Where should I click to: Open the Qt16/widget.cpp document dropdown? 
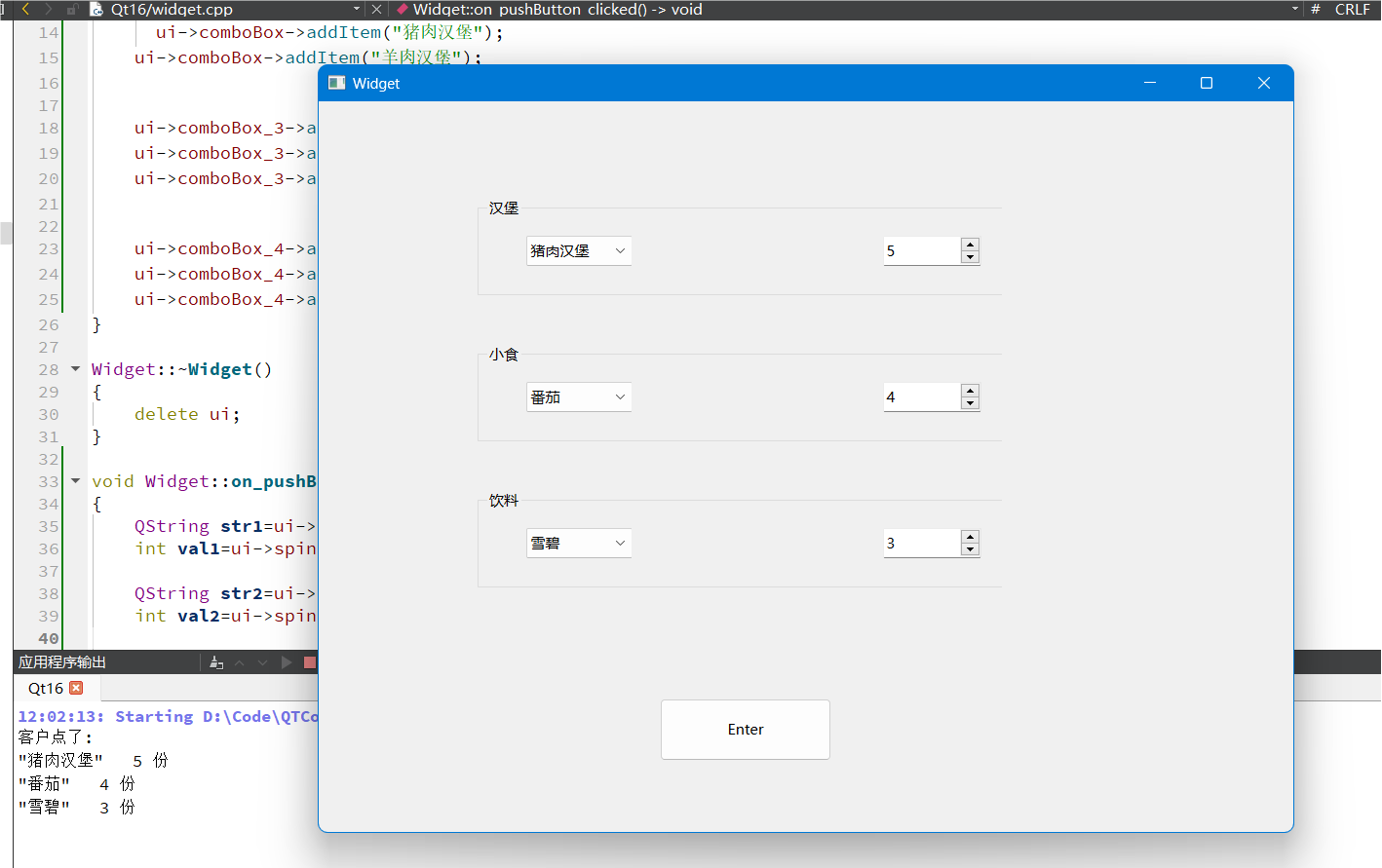(356, 9)
